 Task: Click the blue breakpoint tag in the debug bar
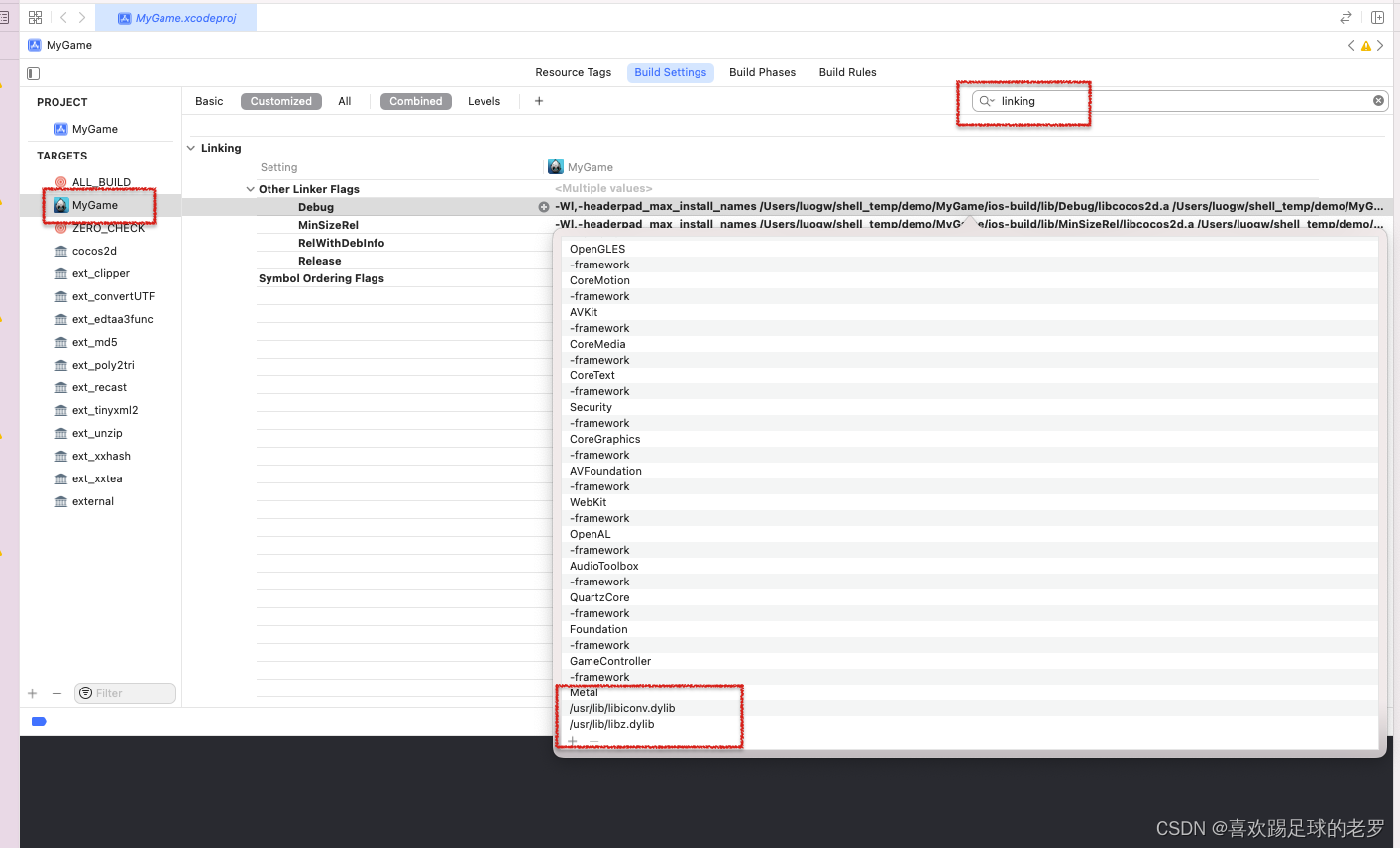click(39, 722)
